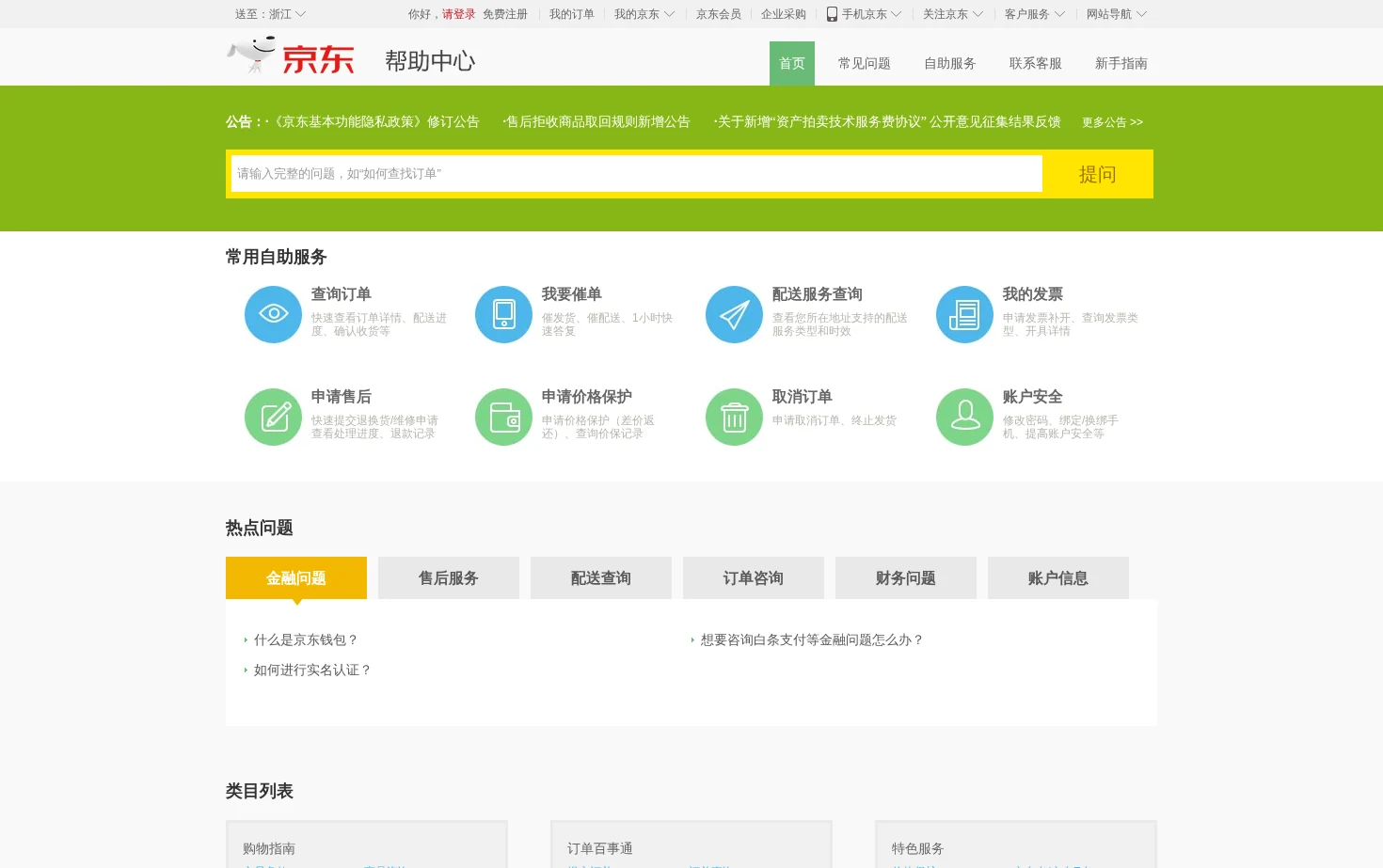The width and height of the screenshot is (1383, 868).
Task: Select the 首页 navigation tab
Action: (792, 63)
